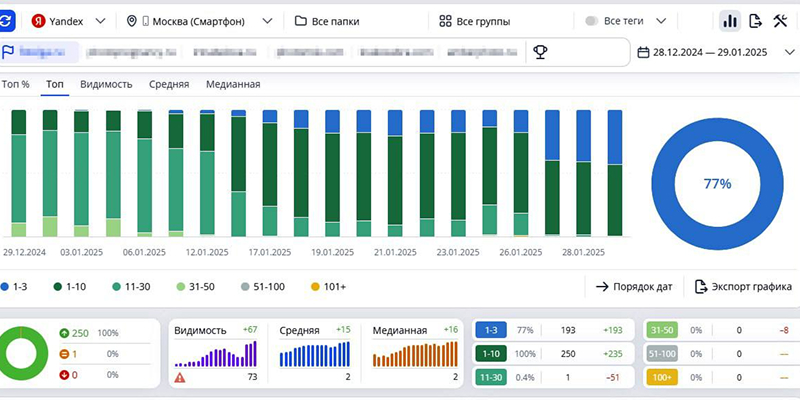Open the bar chart view icon
800x400 pixels.
point(730,21)
